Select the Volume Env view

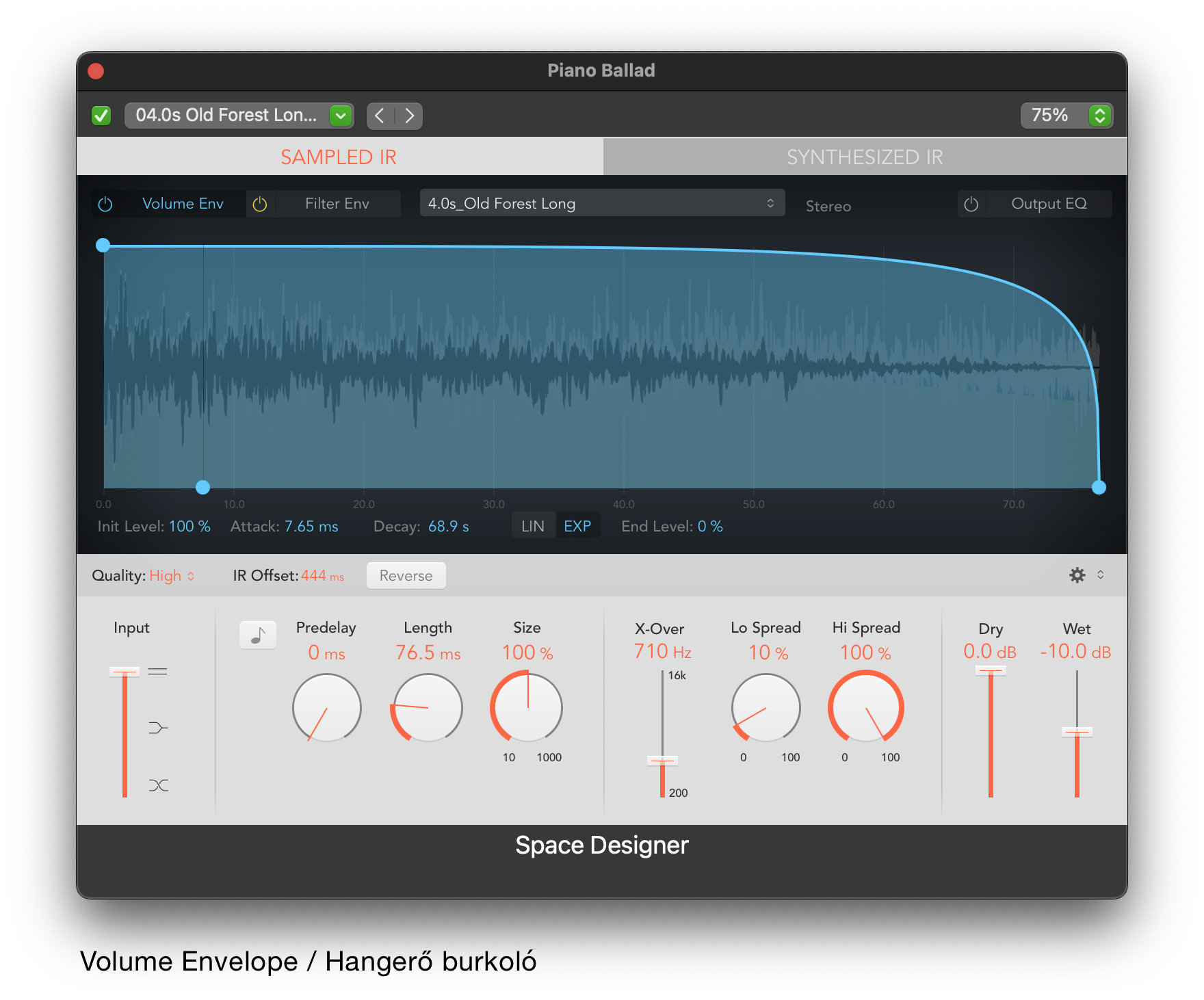(183, 204)
